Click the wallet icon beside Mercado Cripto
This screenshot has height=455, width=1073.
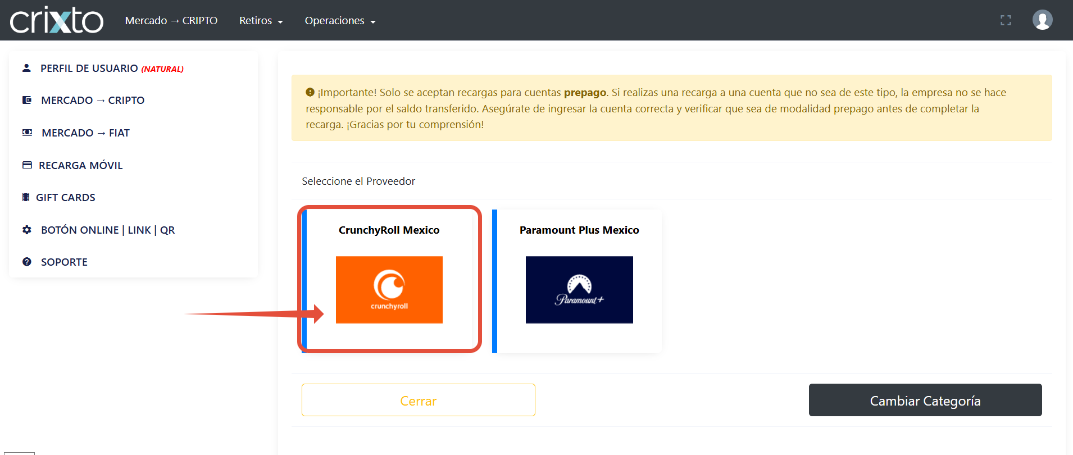[x=27, y=101]
